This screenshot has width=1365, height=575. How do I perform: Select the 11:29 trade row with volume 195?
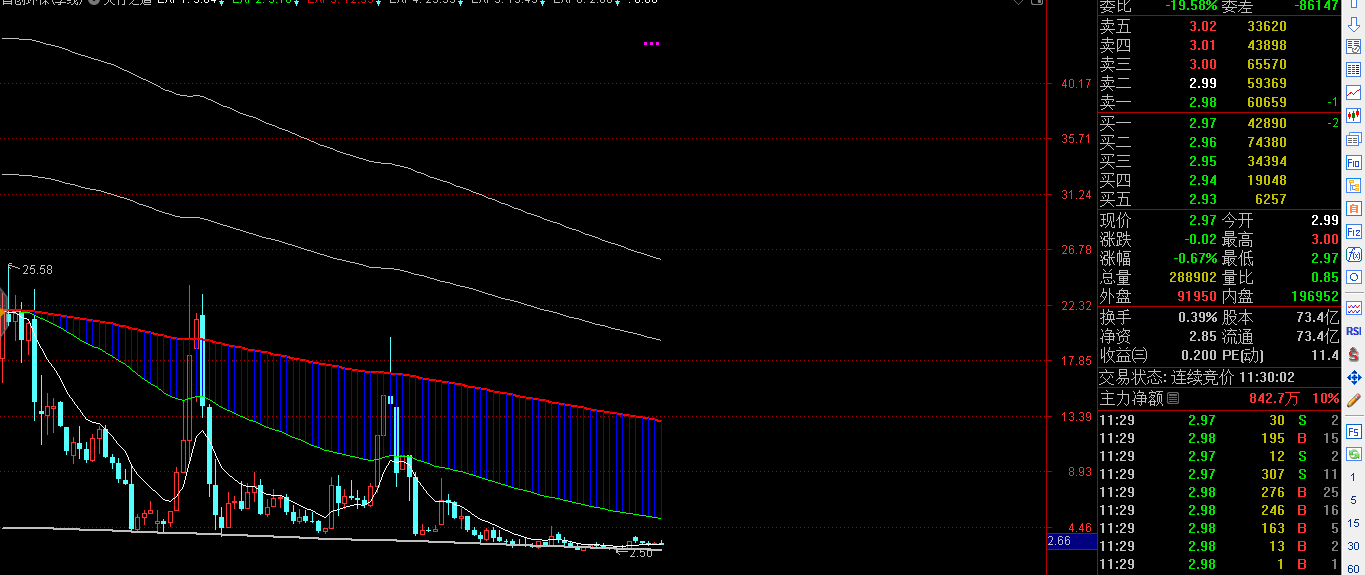pos(1218,438)
